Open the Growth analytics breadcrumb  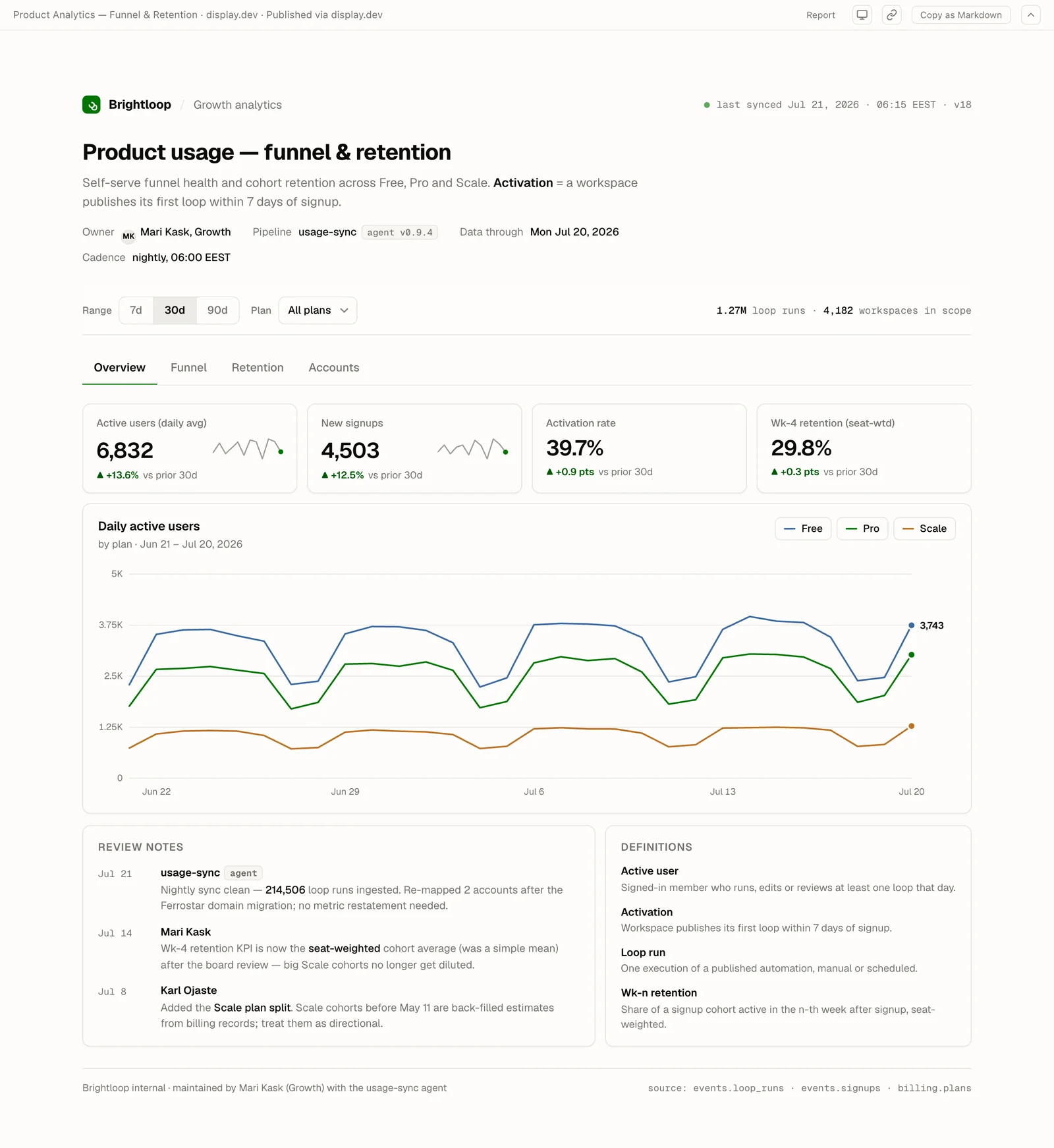[x=237, y=105]
